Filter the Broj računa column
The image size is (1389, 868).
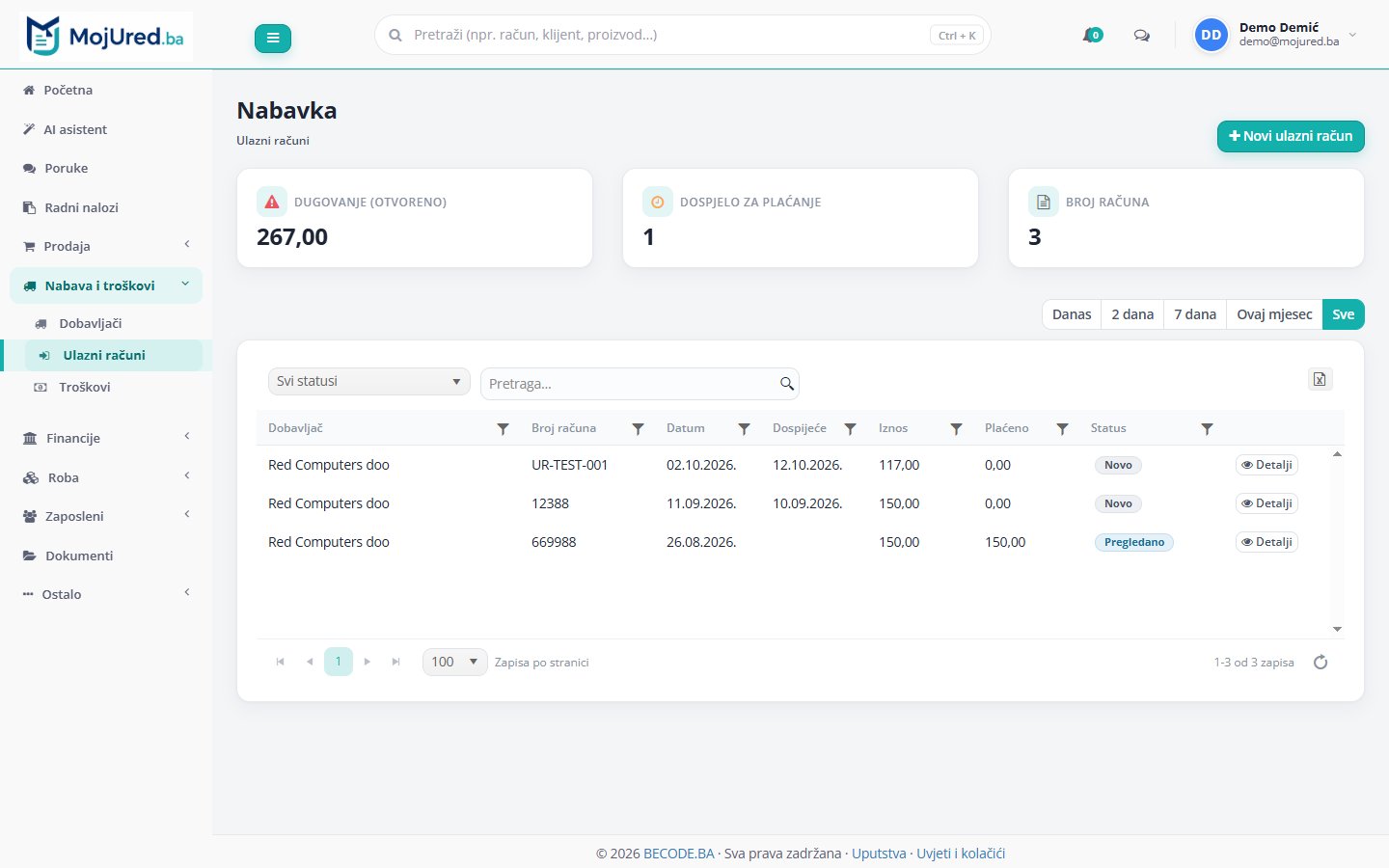[638, 428]
